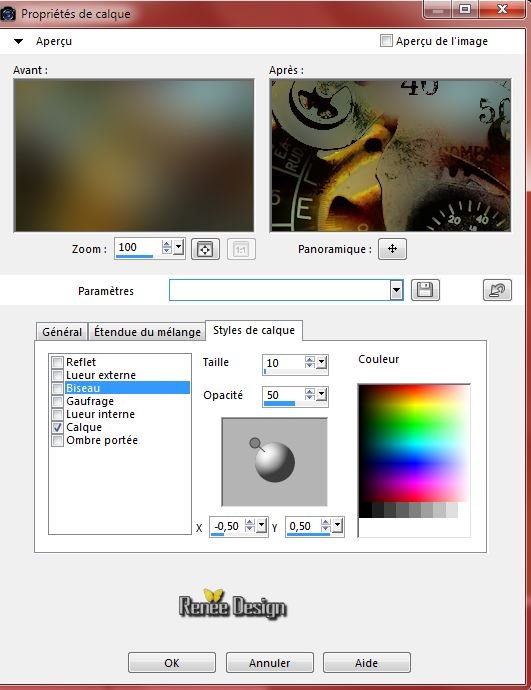Viewport: 531px width, 690px height.
Task: Confirm with the OK button
Action: coord(172,663)
